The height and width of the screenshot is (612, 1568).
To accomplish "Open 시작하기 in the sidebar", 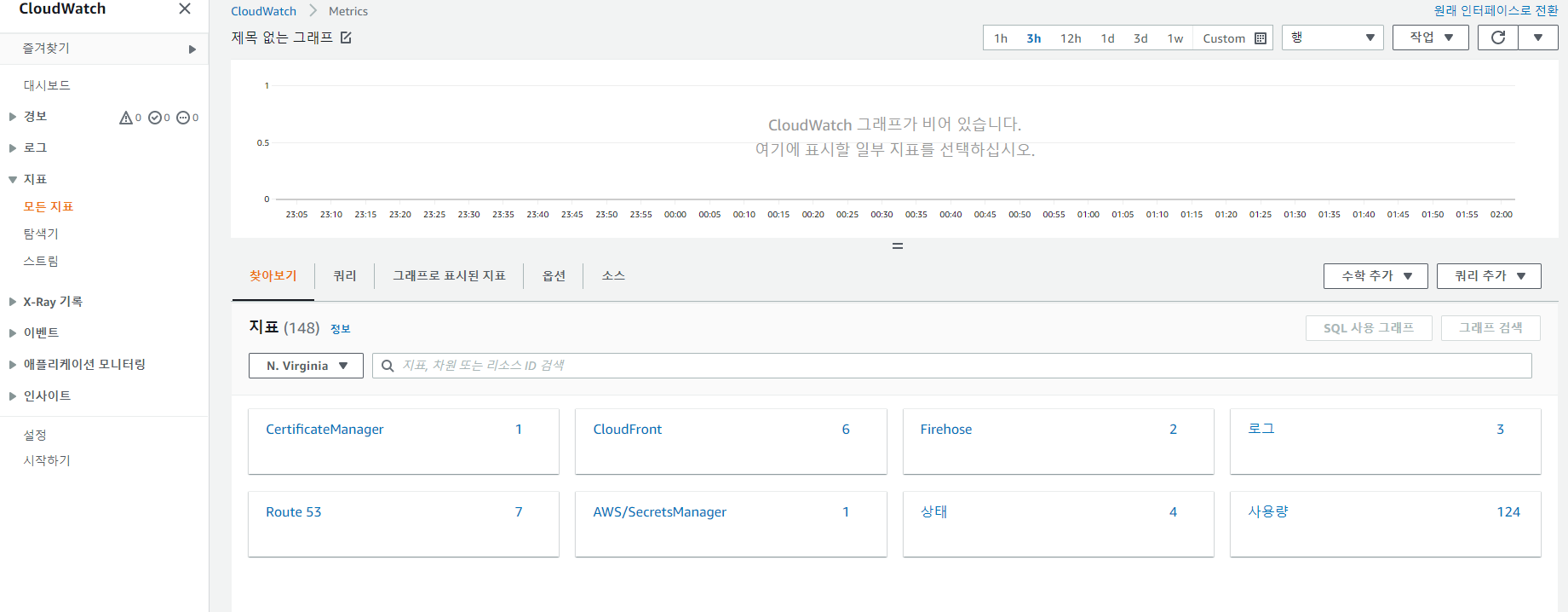I will pyautogui.click(x=47, y=461).
